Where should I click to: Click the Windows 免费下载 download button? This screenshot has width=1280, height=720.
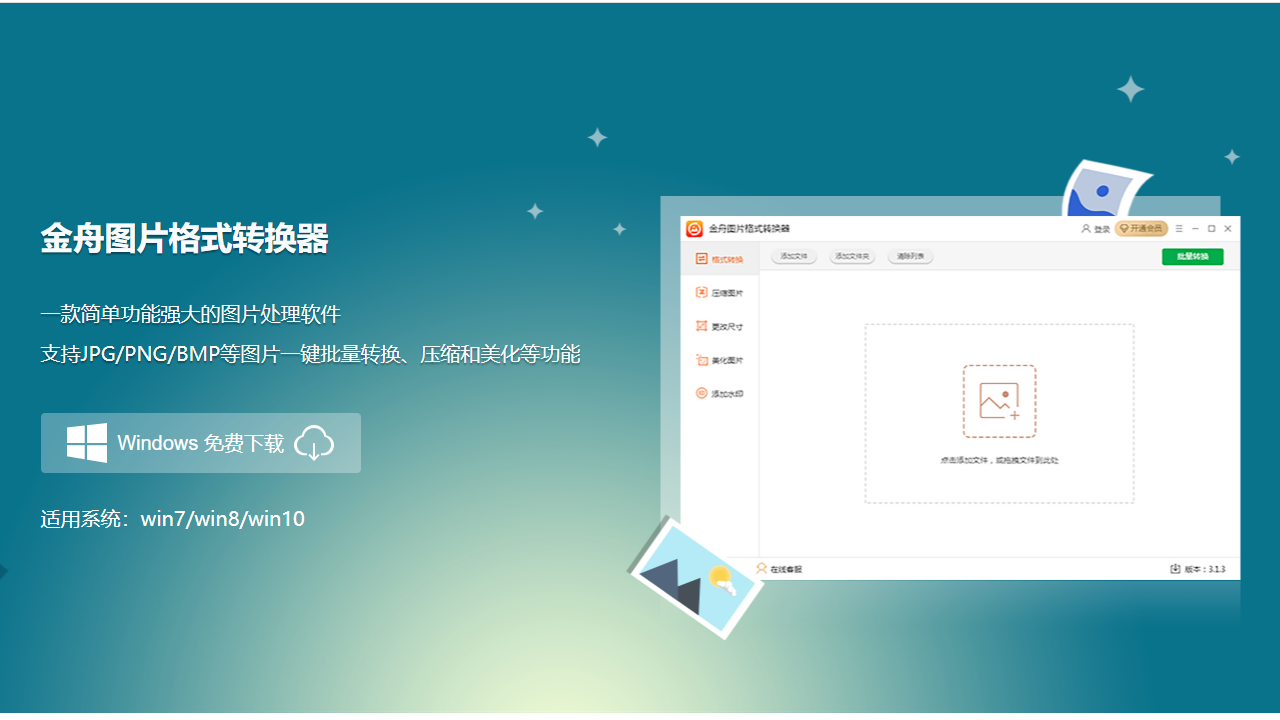201,443
